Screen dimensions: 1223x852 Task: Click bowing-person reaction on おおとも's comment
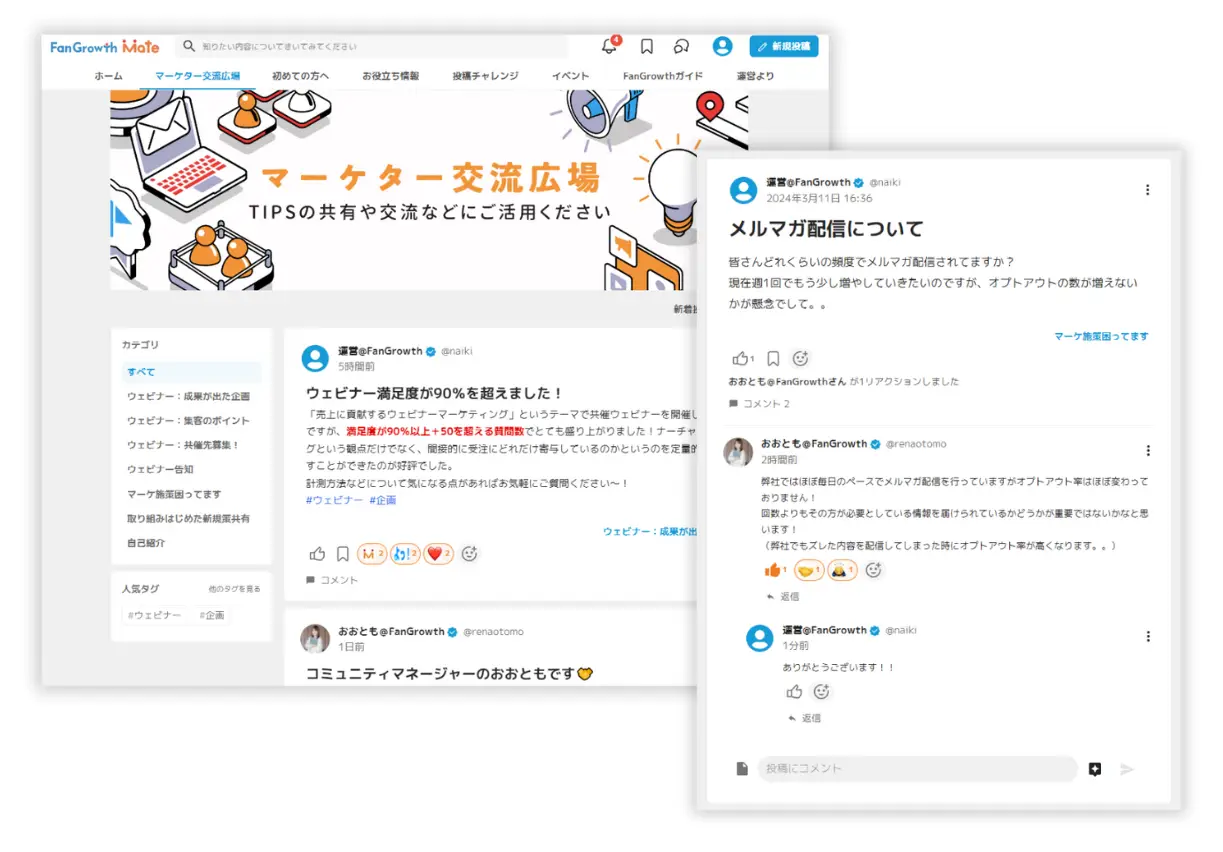coord(842,570)
